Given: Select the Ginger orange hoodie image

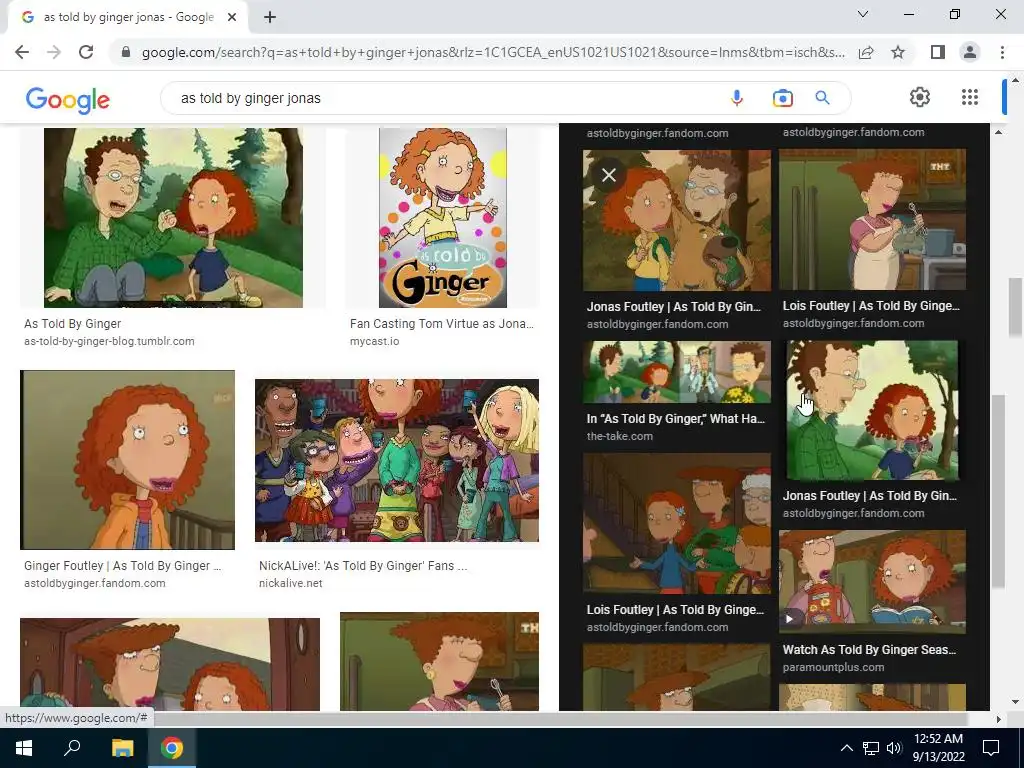Looking at the screenshot, I should click(x=127, y=460).
